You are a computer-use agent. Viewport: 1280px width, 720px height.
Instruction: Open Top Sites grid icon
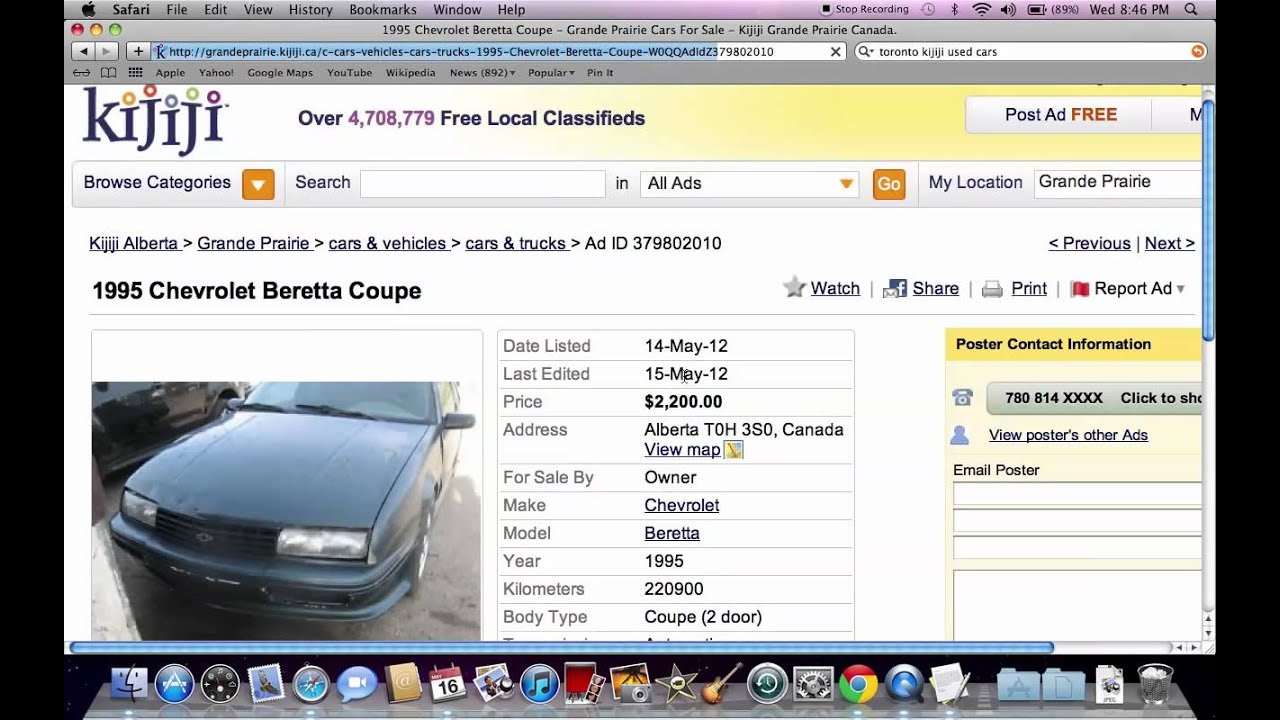pyautogui.click(x=136, y=73)
